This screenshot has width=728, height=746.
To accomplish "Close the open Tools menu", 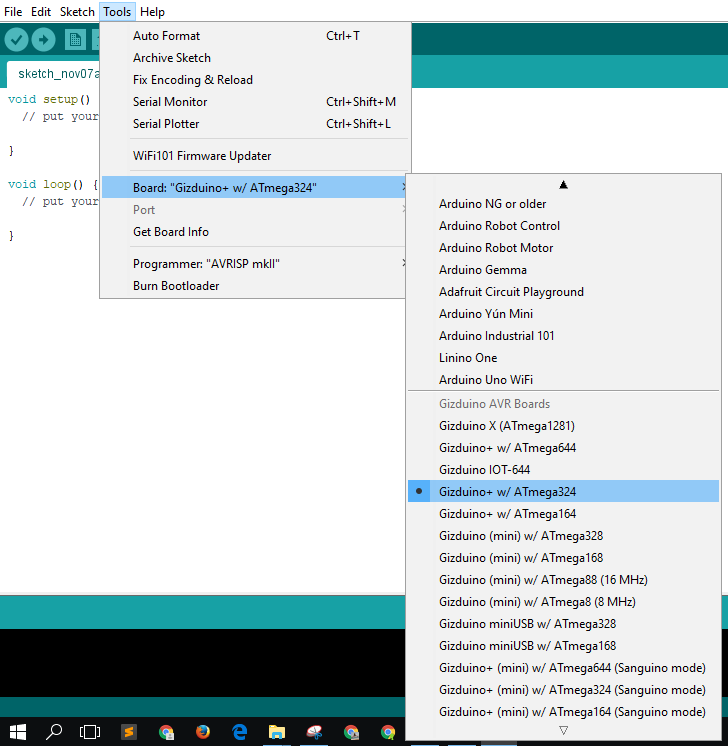I will pyautogui.click(x=117, y=11).
